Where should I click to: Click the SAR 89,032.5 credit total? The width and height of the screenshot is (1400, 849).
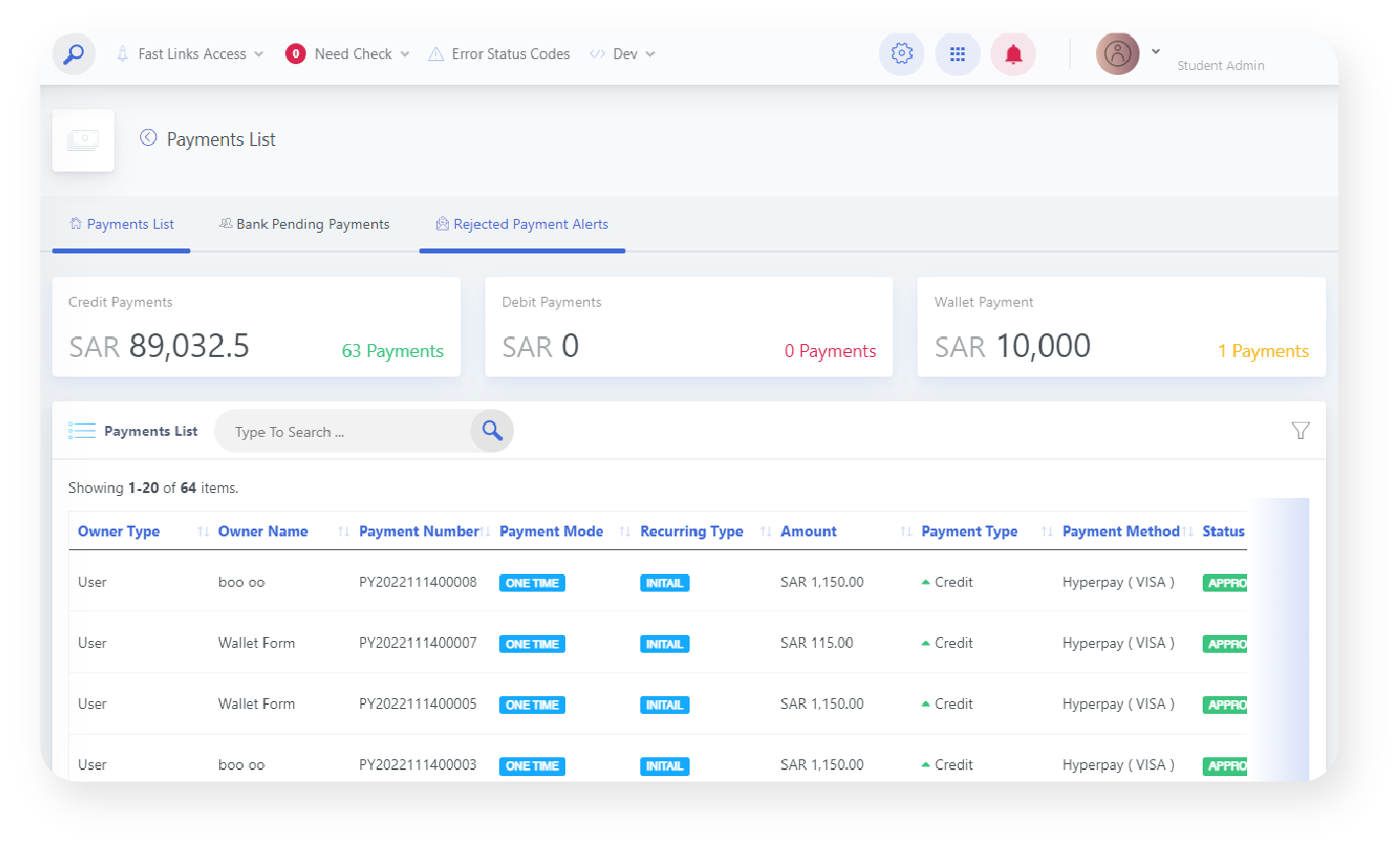click(159, 346)
